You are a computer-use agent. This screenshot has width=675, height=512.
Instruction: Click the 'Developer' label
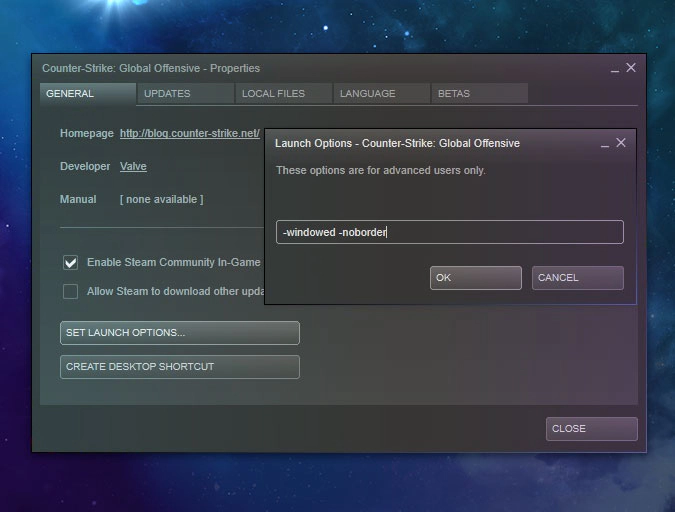pyautogui.click(x=85, y=166)
